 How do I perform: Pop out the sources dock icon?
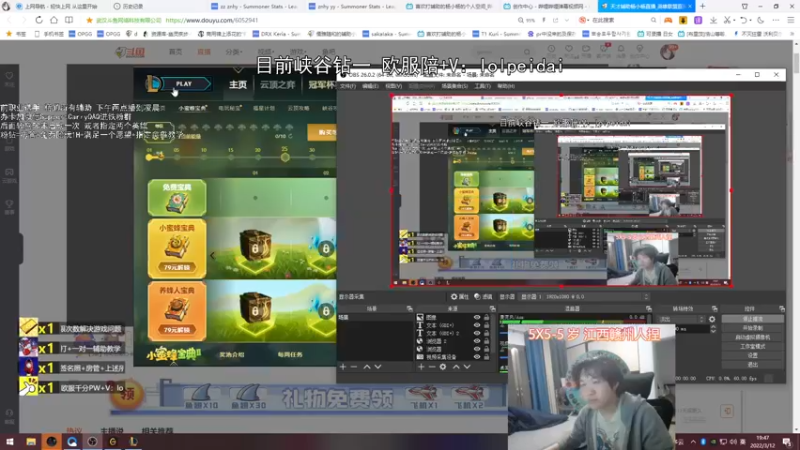[492, 309]
